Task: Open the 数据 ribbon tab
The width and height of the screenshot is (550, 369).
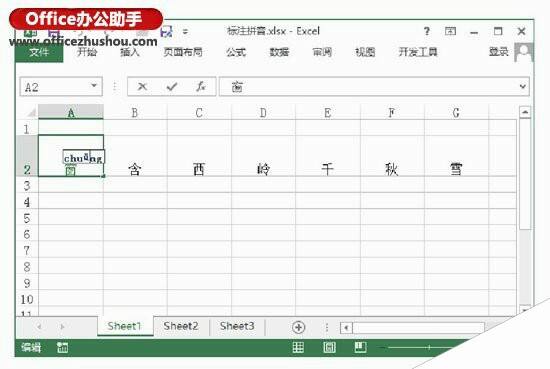Action: (x=279, y=52)
